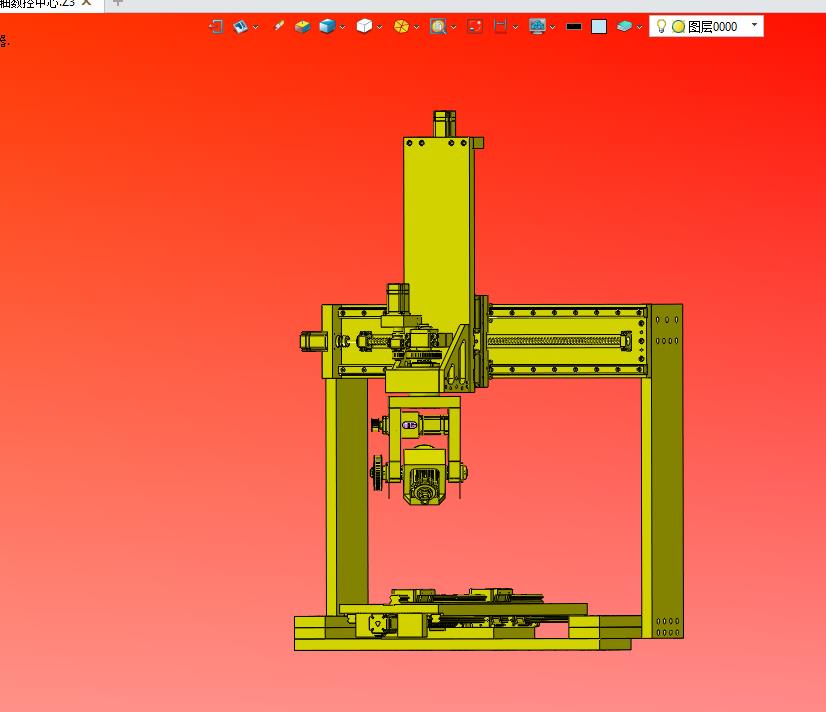Click the plus button to add new tab
Viewport: 826px width, 712px height.
(x=118, y=3)
